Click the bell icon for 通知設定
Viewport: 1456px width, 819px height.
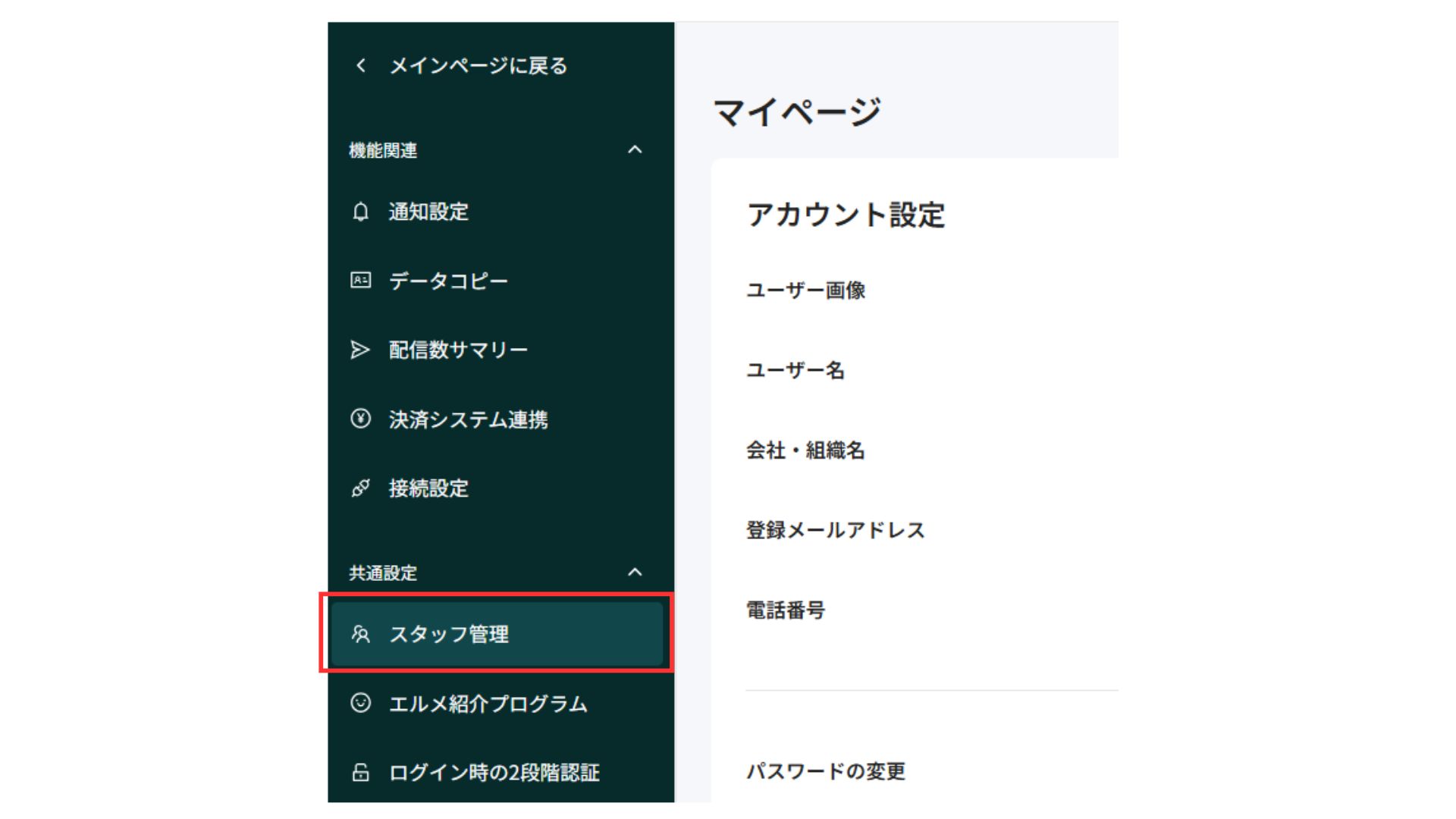[361, 212]
